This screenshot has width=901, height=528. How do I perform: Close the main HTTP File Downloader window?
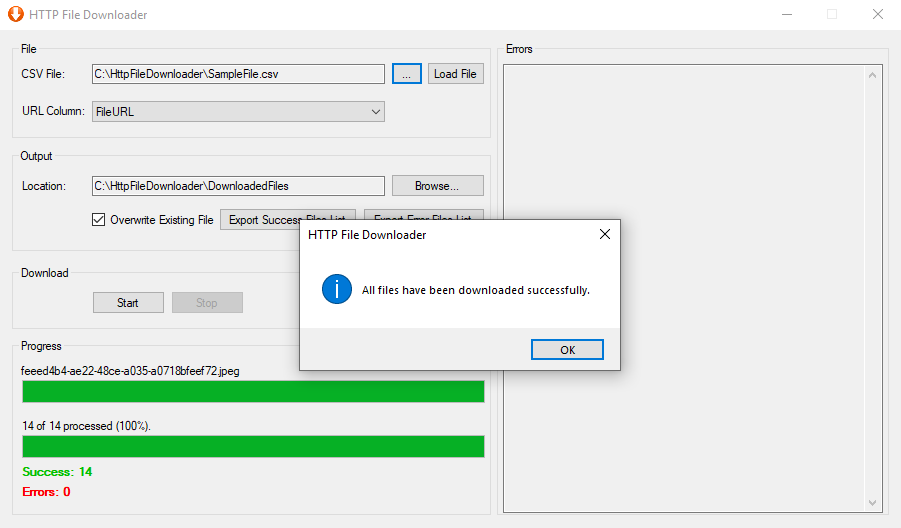877,14
